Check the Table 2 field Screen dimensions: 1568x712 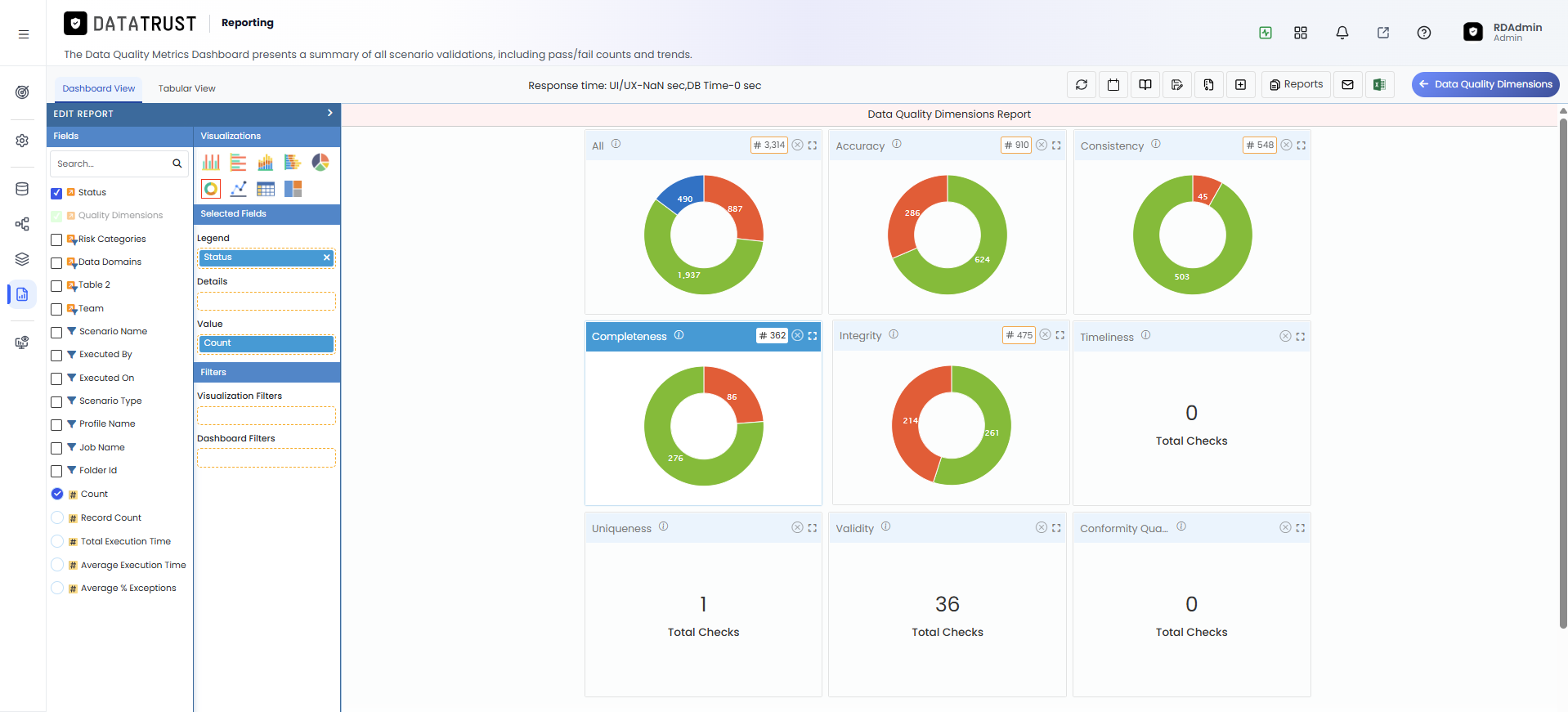pyautogui.click(x=56, y=286)
